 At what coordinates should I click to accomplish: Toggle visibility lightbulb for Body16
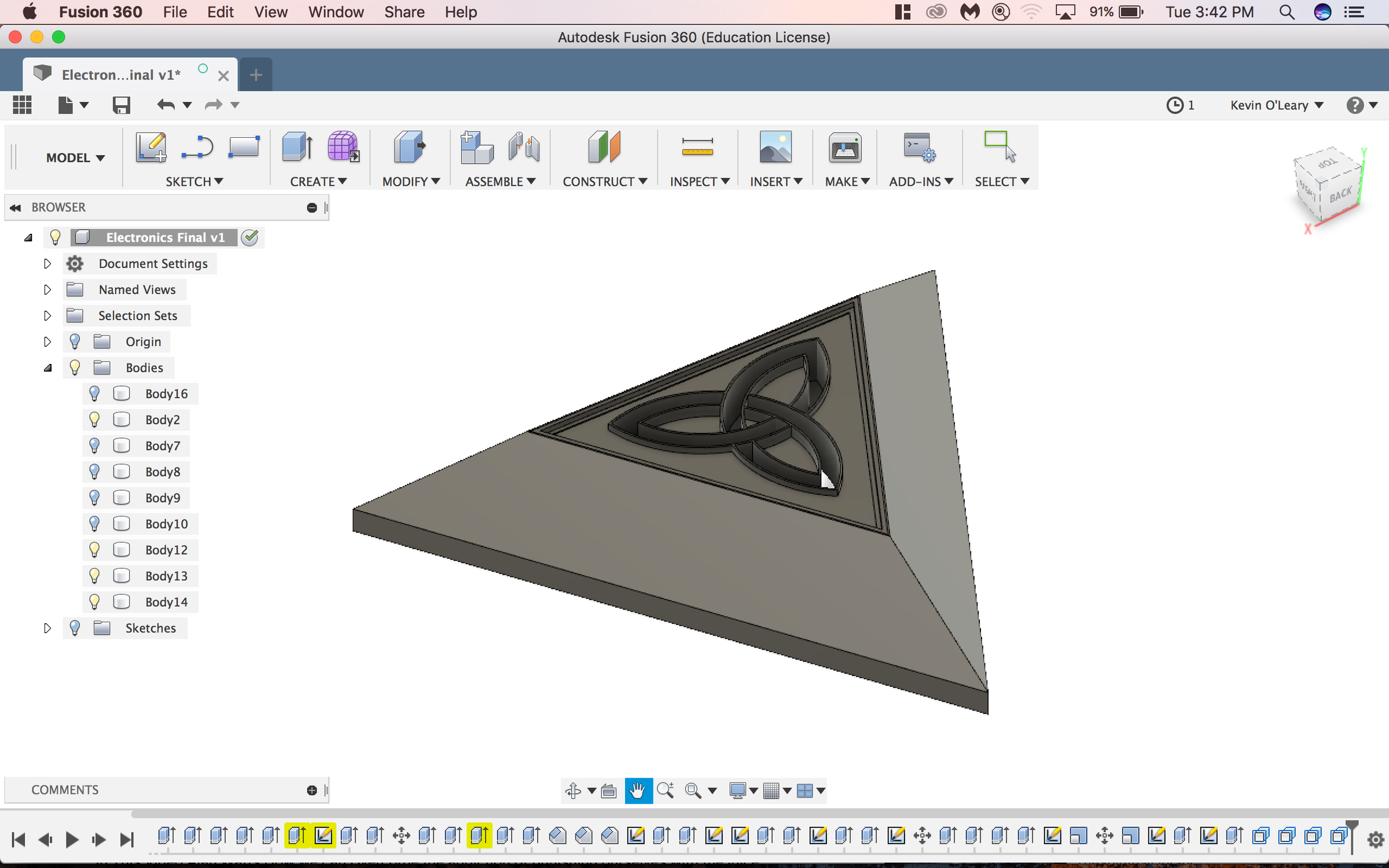94,393
